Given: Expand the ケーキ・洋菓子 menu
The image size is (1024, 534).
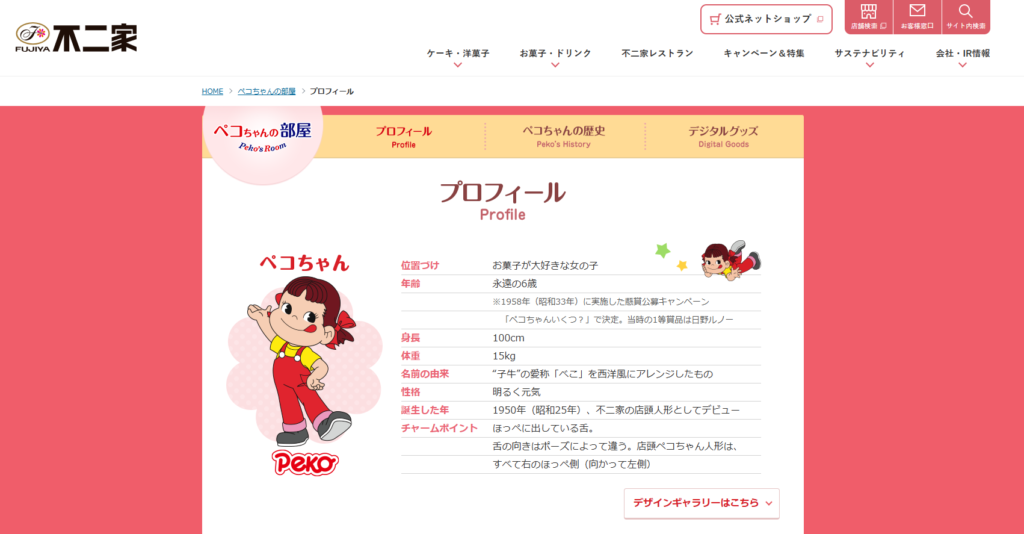Looking at the screenshot, I should pos(457,54).
